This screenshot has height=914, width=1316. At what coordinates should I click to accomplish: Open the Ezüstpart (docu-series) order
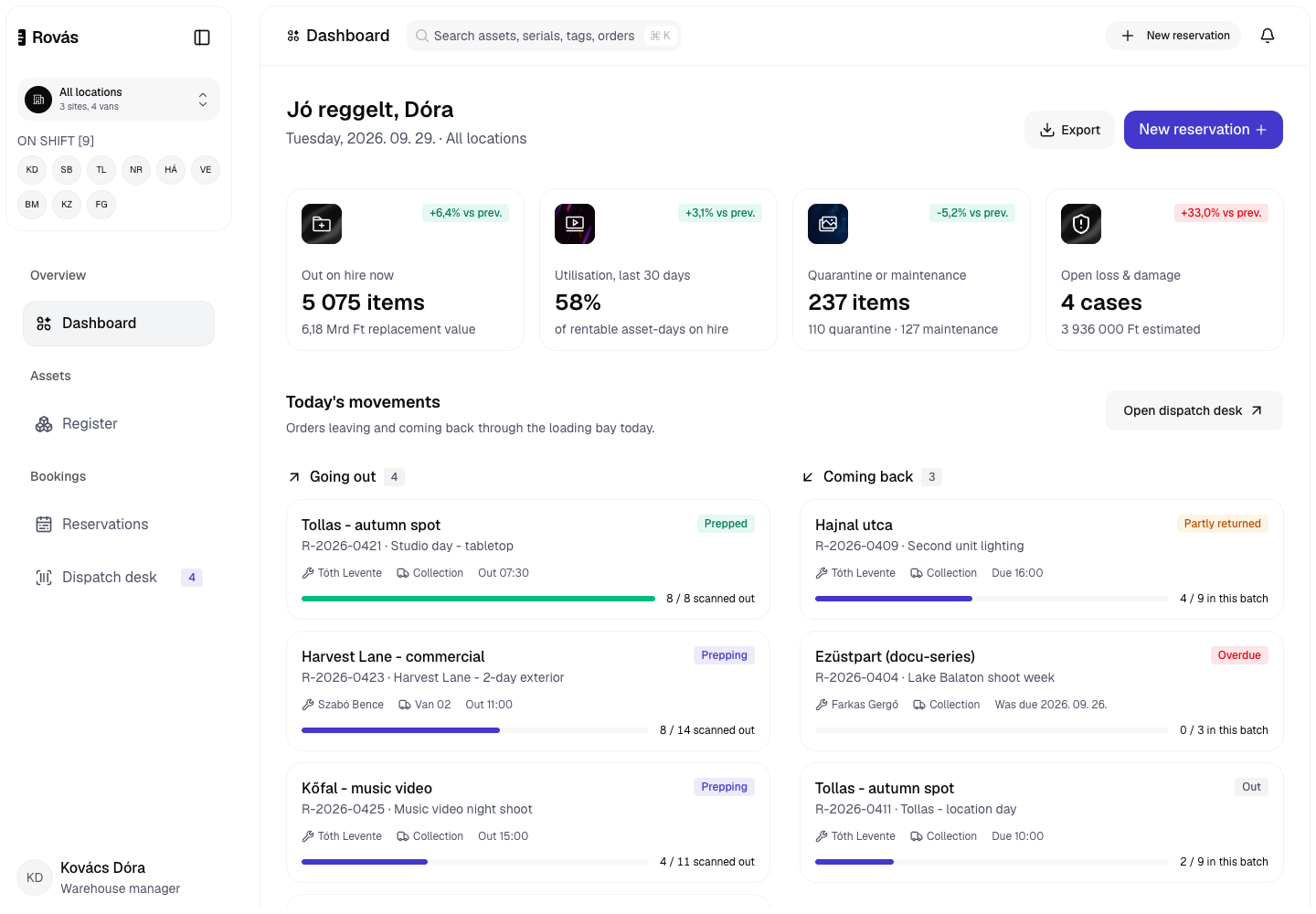tap(1042, 691)
